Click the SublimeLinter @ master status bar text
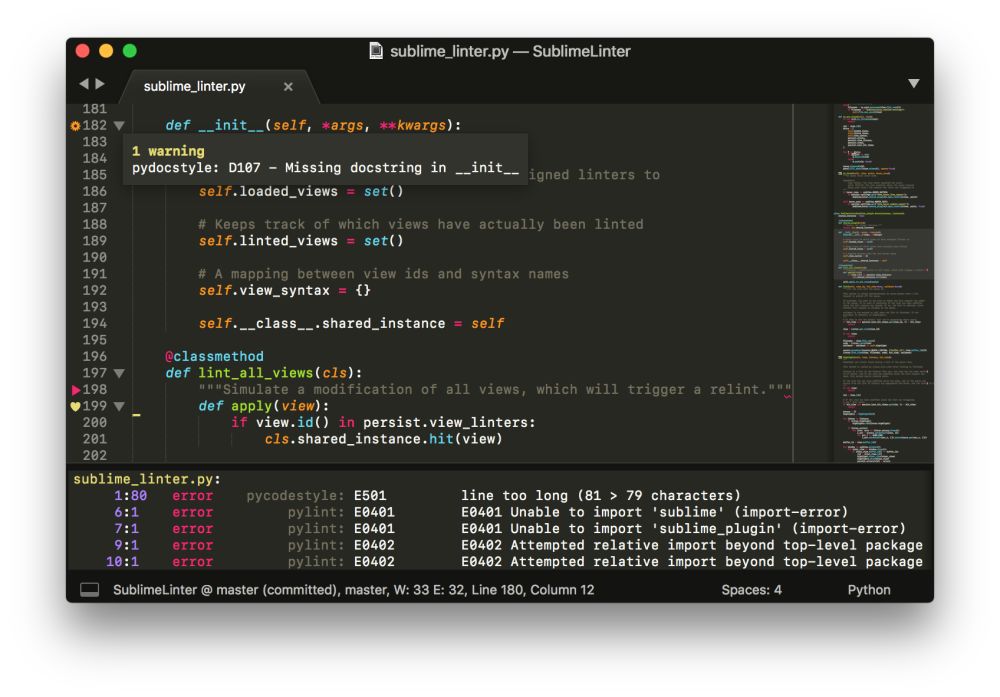This screenshot has height=697, width=1000. 353,590
